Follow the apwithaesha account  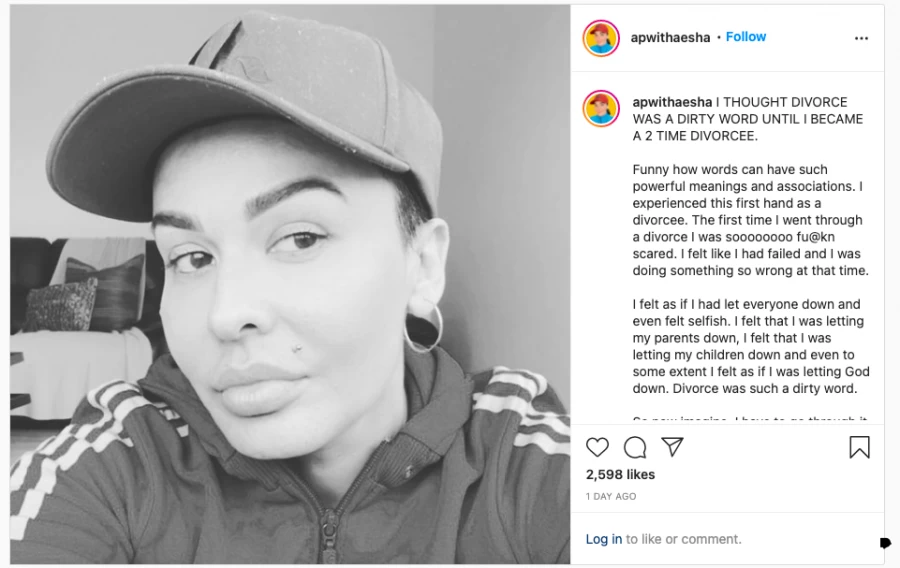(x=746, y=37)
